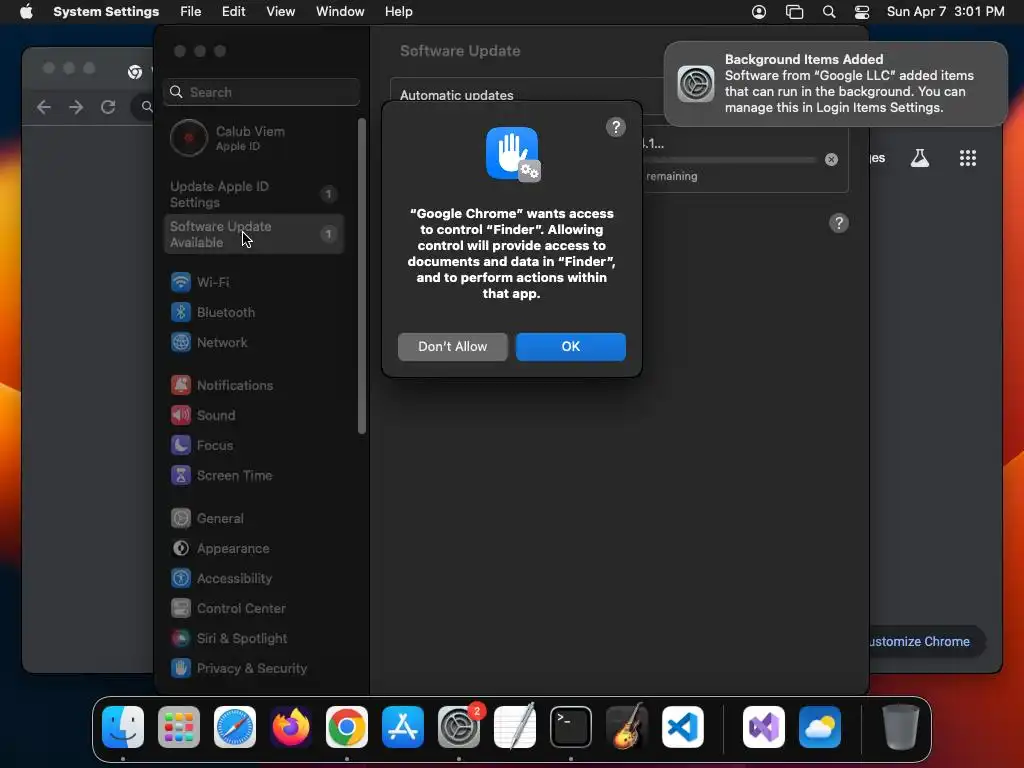This screenshot has height=768, width=1024.
Task: Open the Edit menu
Action: 233,12
